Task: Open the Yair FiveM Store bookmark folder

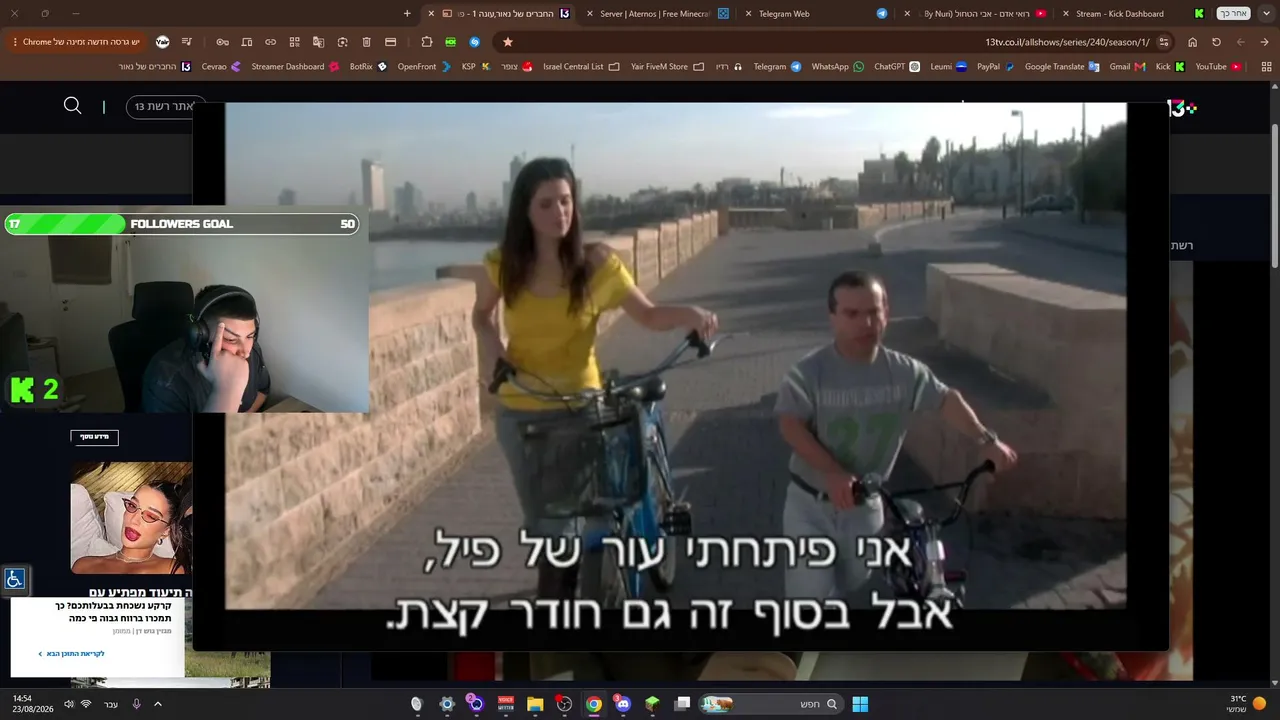Action: click(x=667, y=67)
